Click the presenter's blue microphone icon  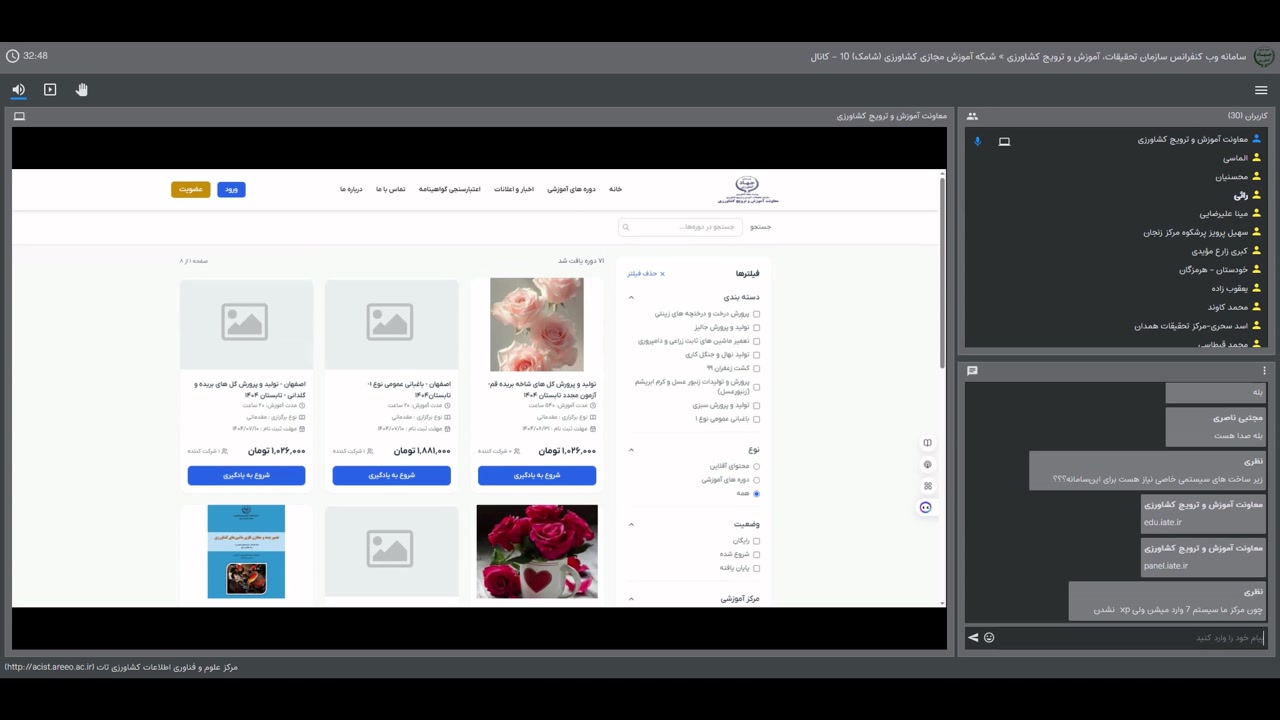(978, 141)
